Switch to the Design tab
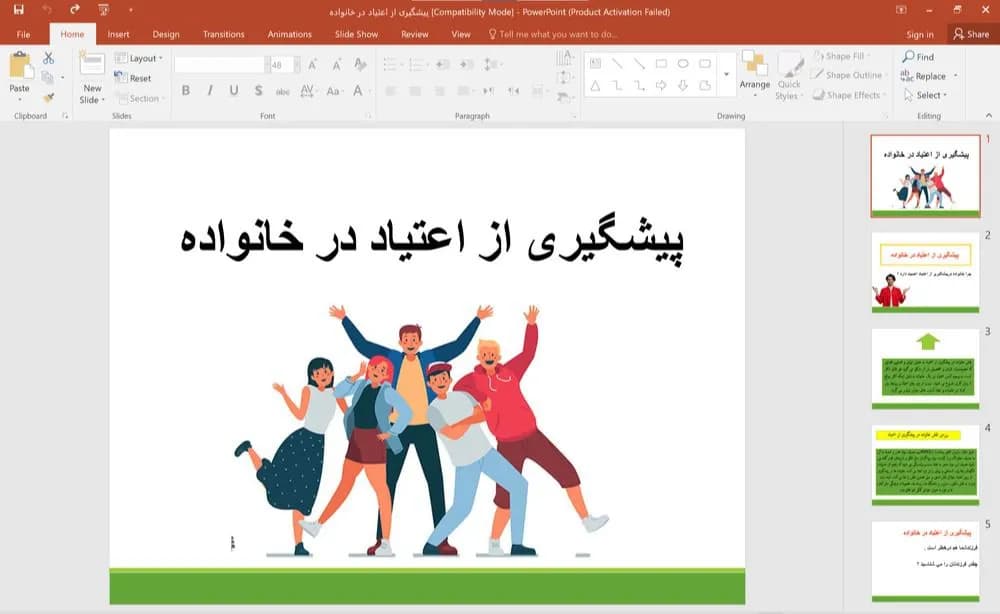This screenshot has height=614, width=1000. 166,34
